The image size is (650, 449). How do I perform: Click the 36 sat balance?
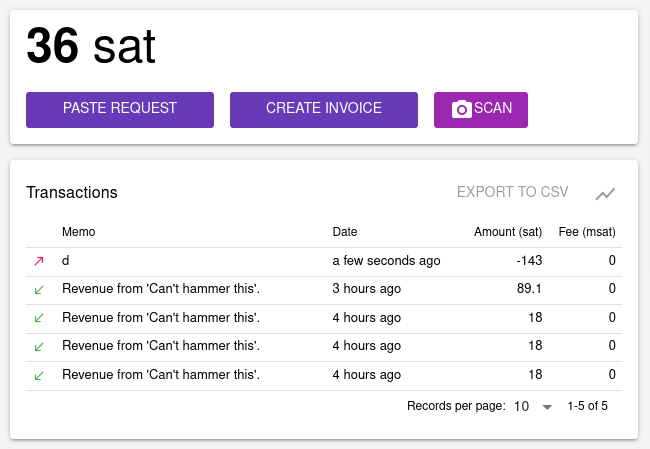pyautogui.click(x=91, y=46)
